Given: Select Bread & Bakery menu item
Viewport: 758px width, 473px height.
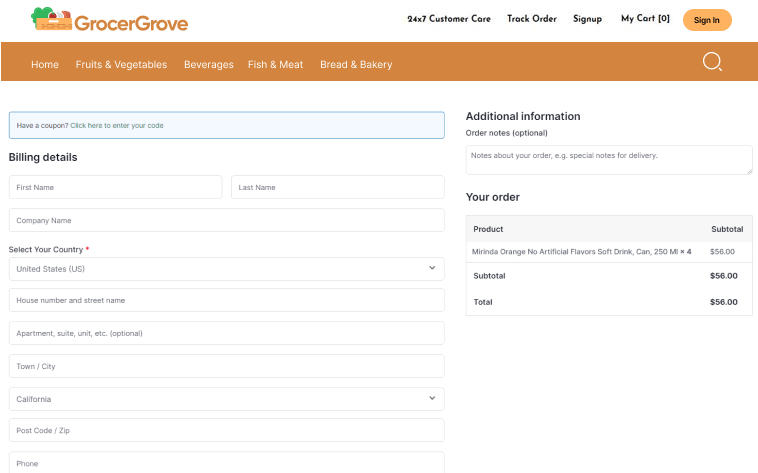Looking at the screenshot, I should (356, 65).
